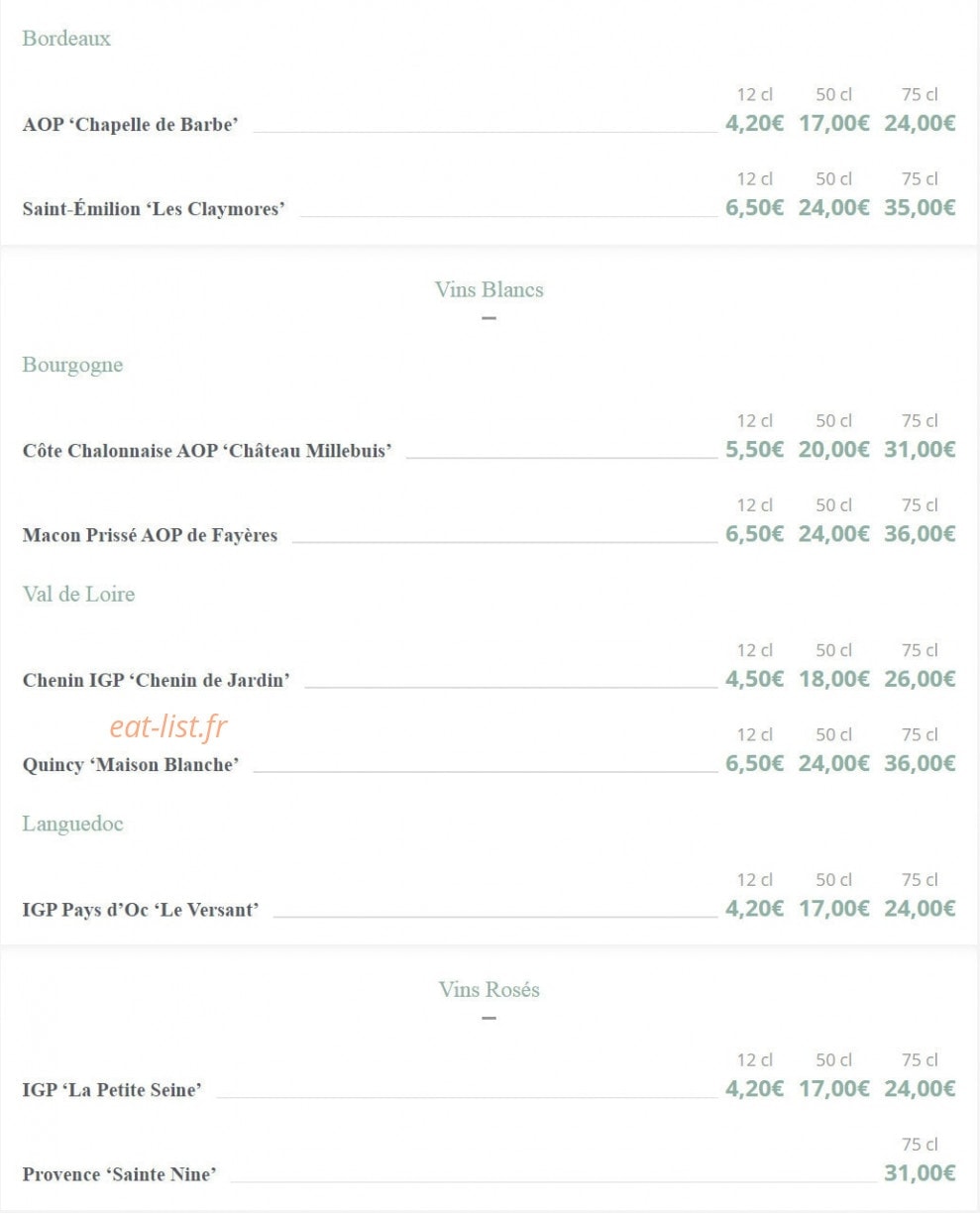The image size is (980, 1214).
Task: Click the 35,00€ Saint-Émilion bottle price
Action: pos(920,207)
